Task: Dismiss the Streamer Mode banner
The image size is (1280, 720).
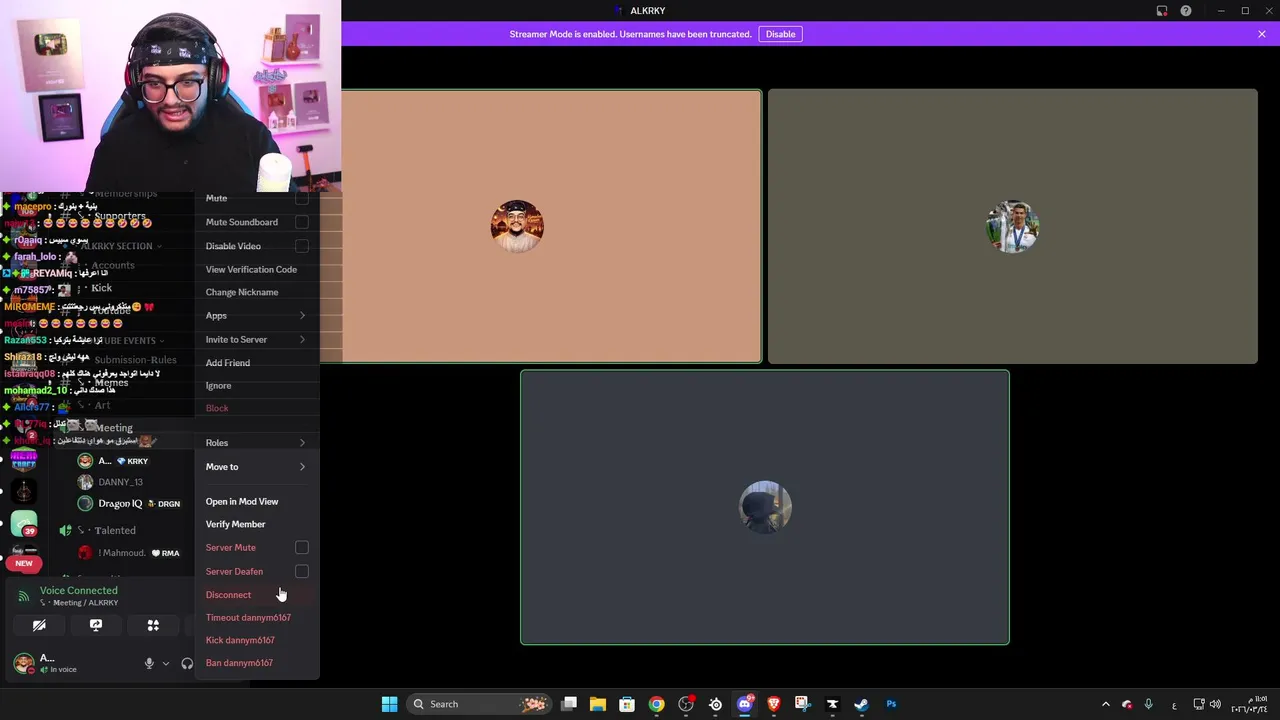Action: pyautogui.click(x=1262, y=34)
